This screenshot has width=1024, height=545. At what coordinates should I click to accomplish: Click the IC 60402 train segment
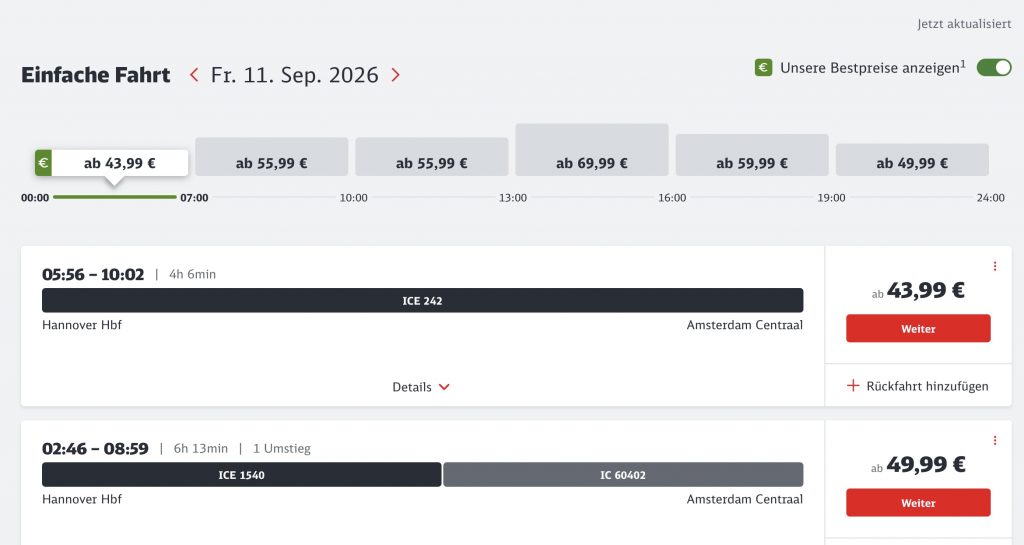pyautogui.click(x=623, y=475)
